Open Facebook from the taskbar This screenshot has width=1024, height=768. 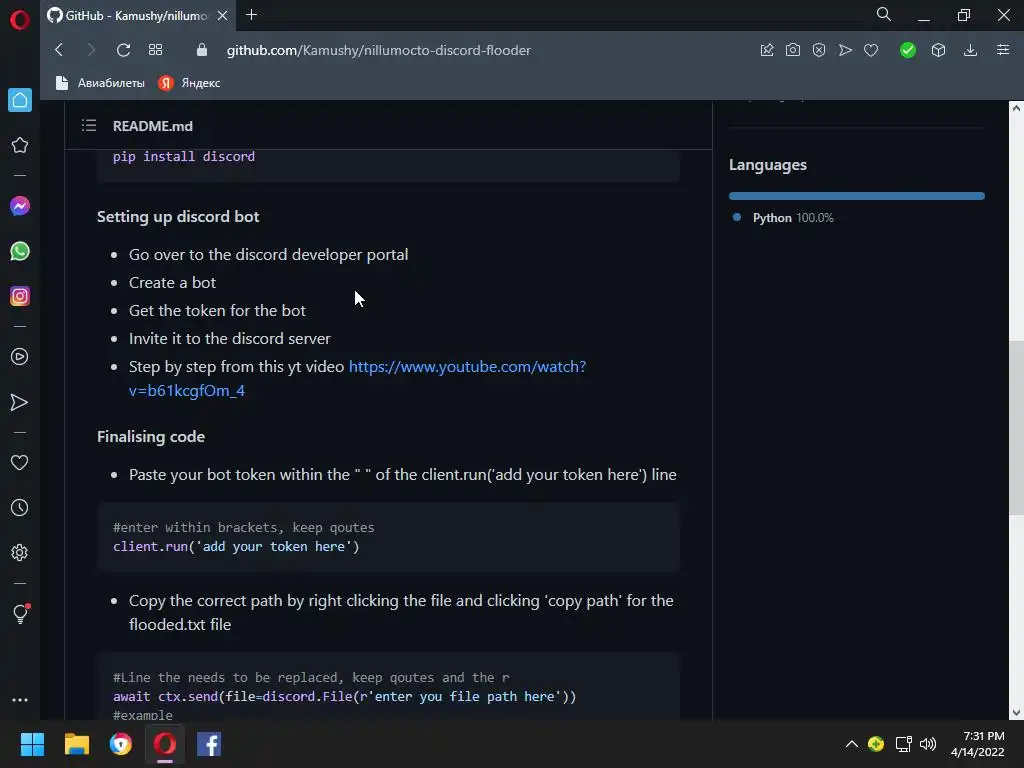[x=209, y=744]
